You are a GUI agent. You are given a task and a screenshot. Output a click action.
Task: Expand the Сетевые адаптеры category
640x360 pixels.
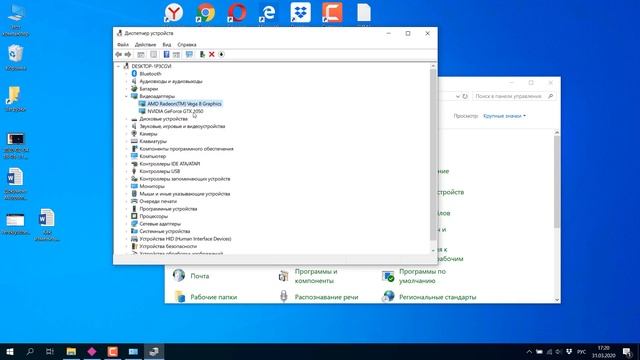[x=126, y=224]
